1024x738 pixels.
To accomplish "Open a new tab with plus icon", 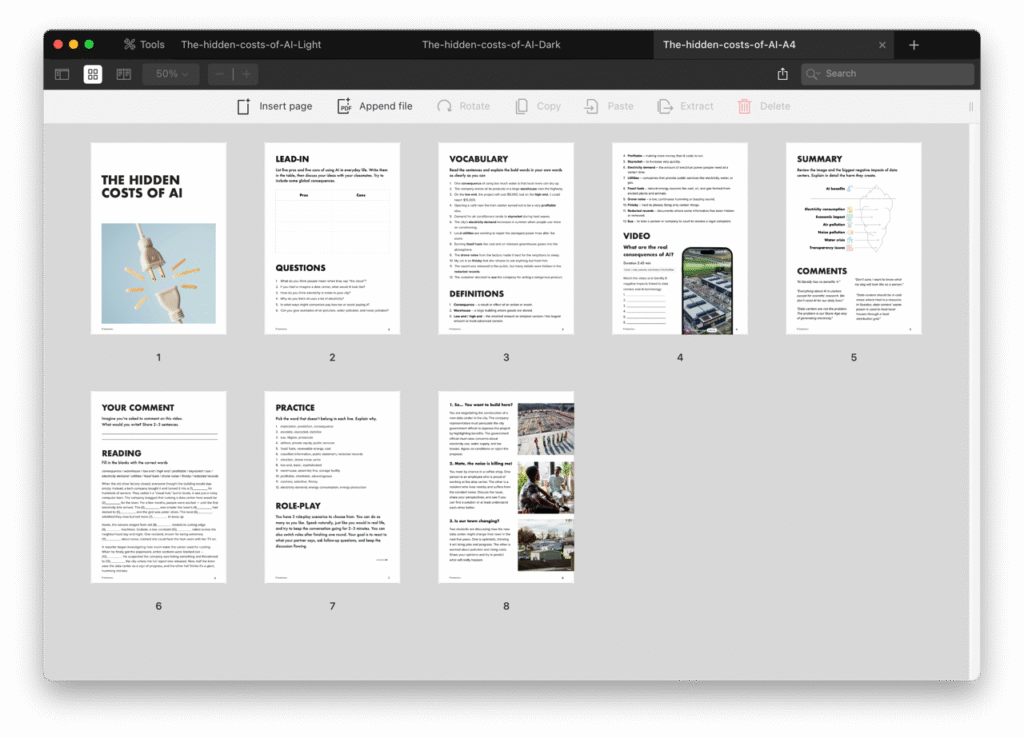I will (x=914, y=45).
